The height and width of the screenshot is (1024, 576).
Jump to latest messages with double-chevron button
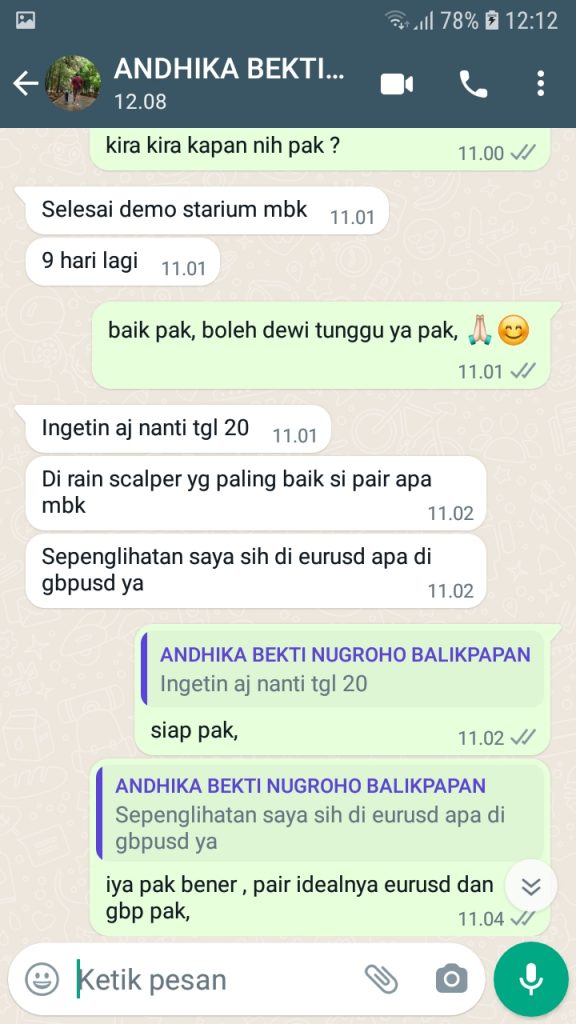(532, 886)
